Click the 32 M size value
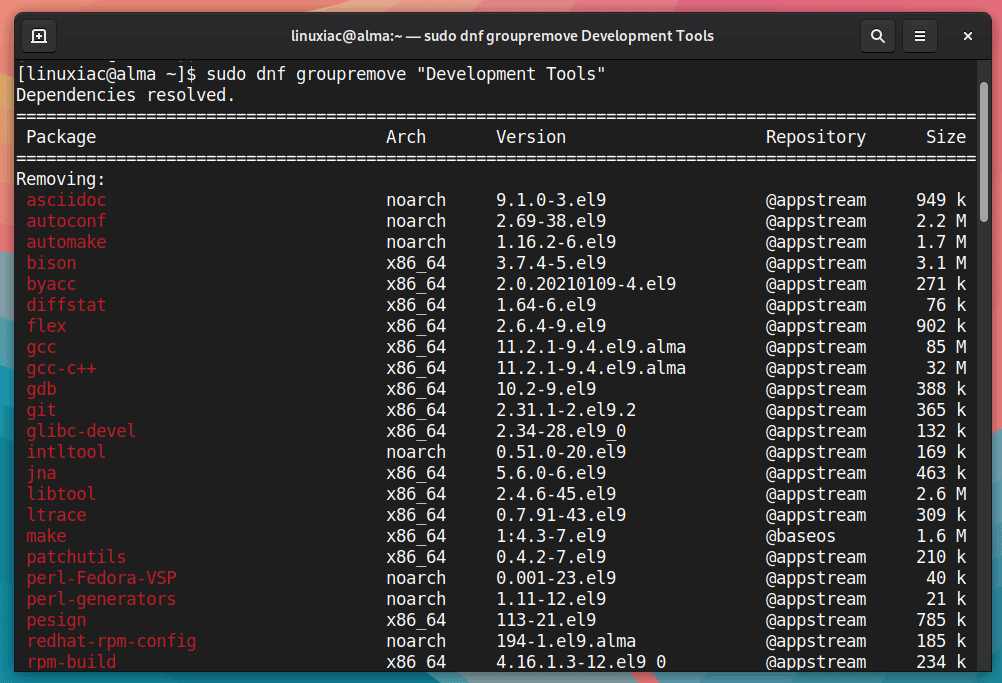The image size is (1002, 683). coord(946,368)
